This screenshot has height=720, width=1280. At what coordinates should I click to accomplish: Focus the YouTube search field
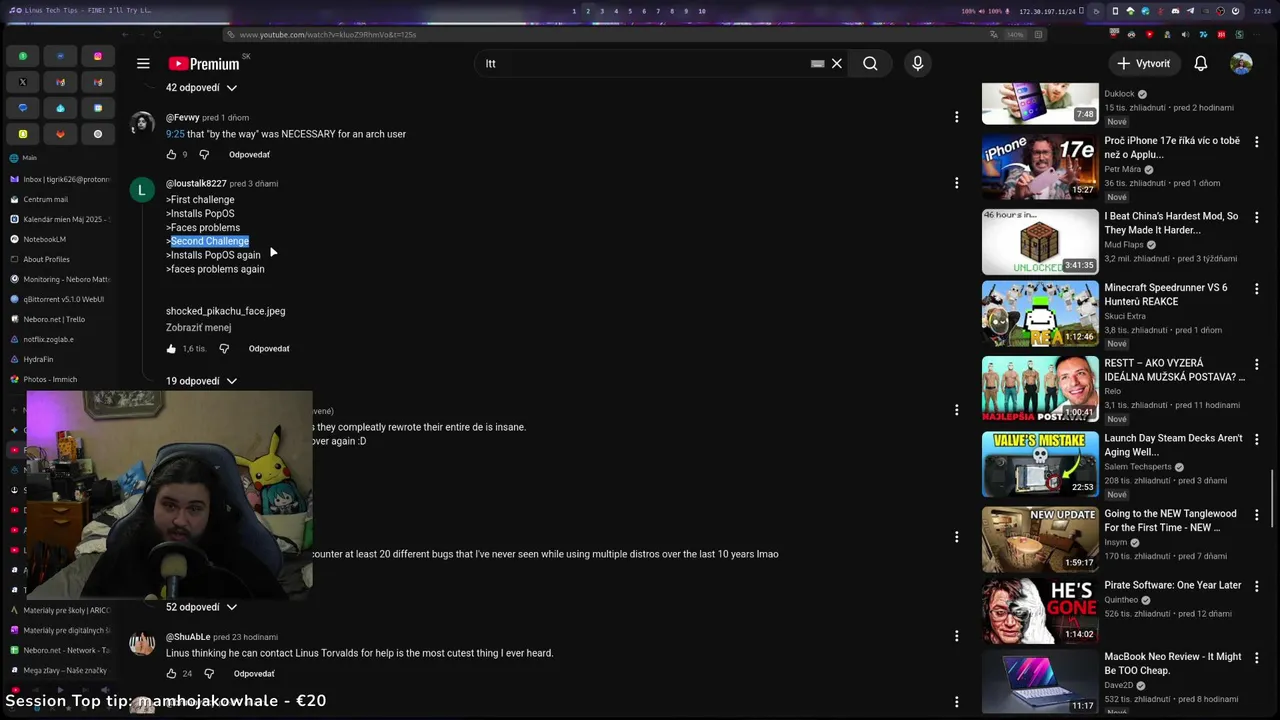coord(645,63)
